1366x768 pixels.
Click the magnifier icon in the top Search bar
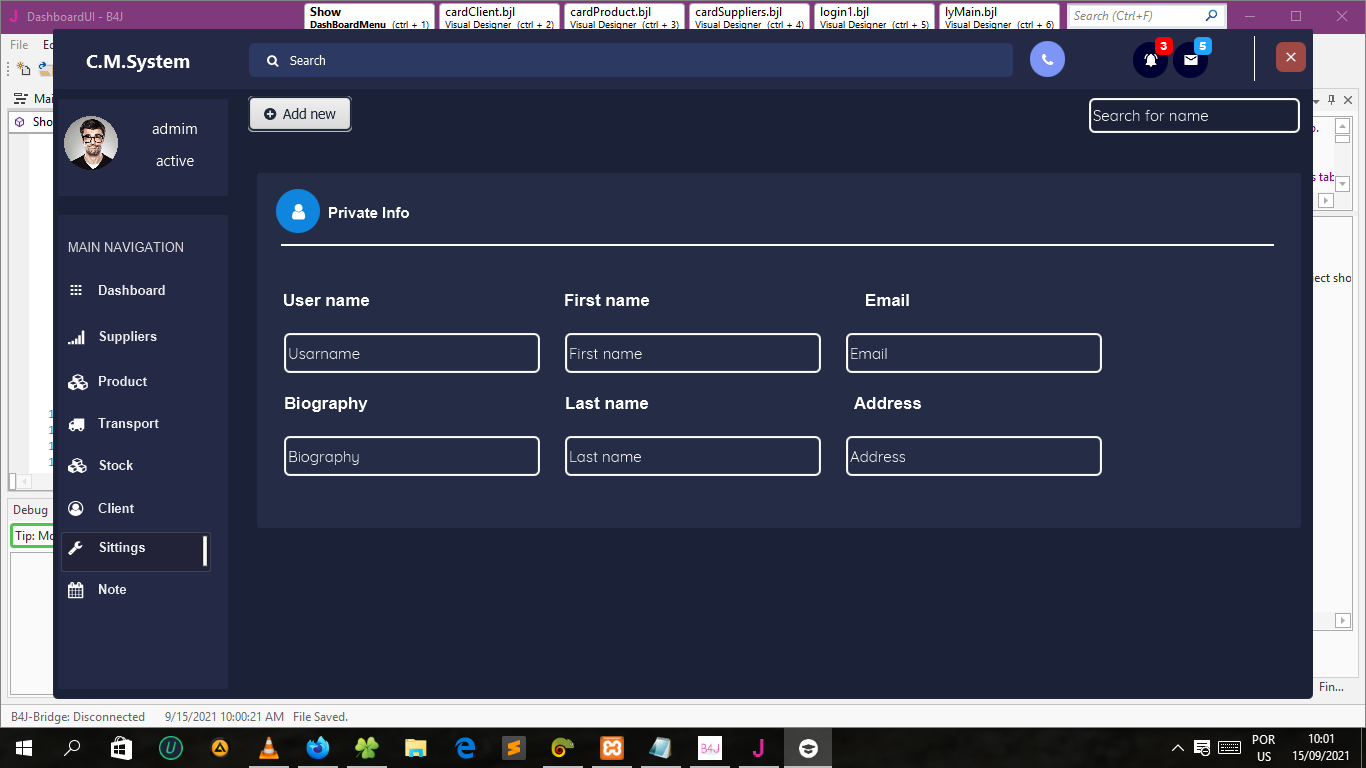272,61
